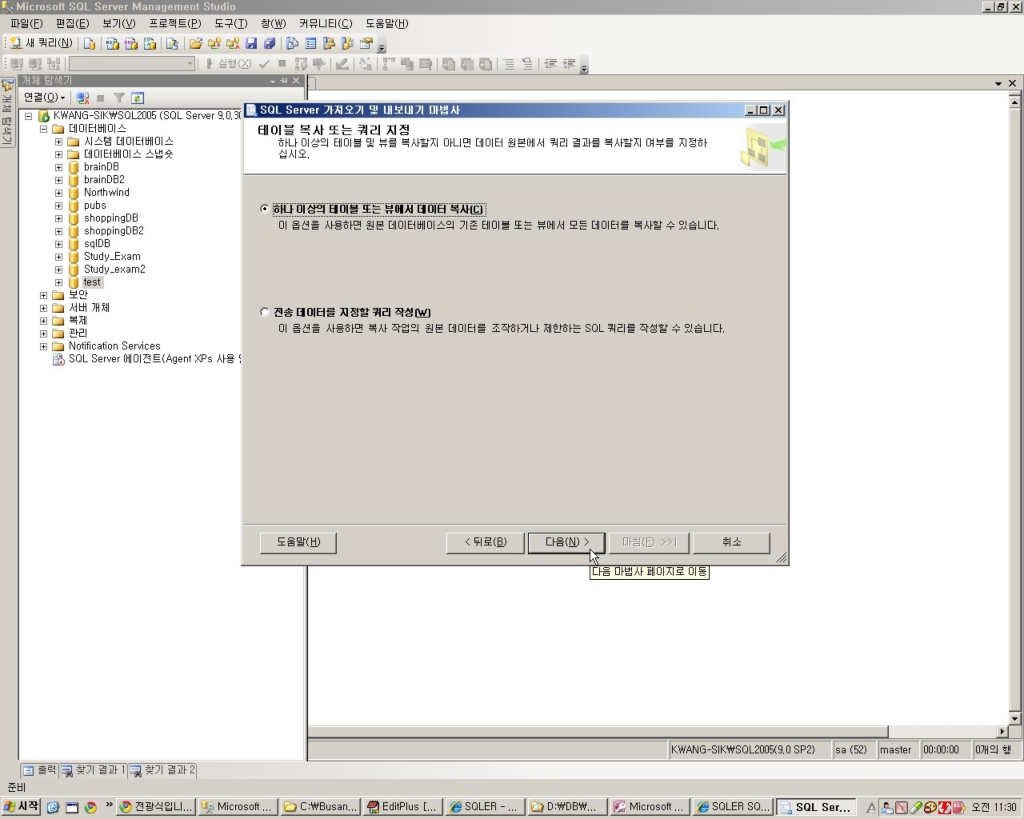Click the 뒤로(B) Back button
The width and height of the screenshot is (1024, 819).
tap(485, 542)
